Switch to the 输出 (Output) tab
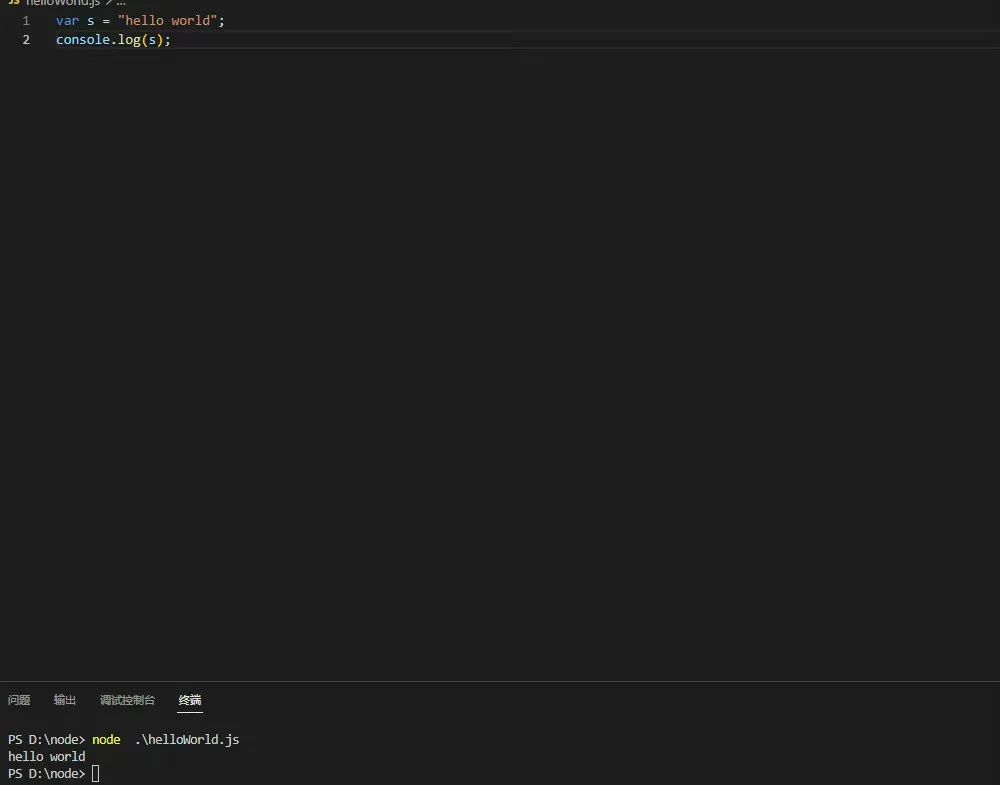Image resolution: width=1000 pixels, height=785 pixels. 64,700
